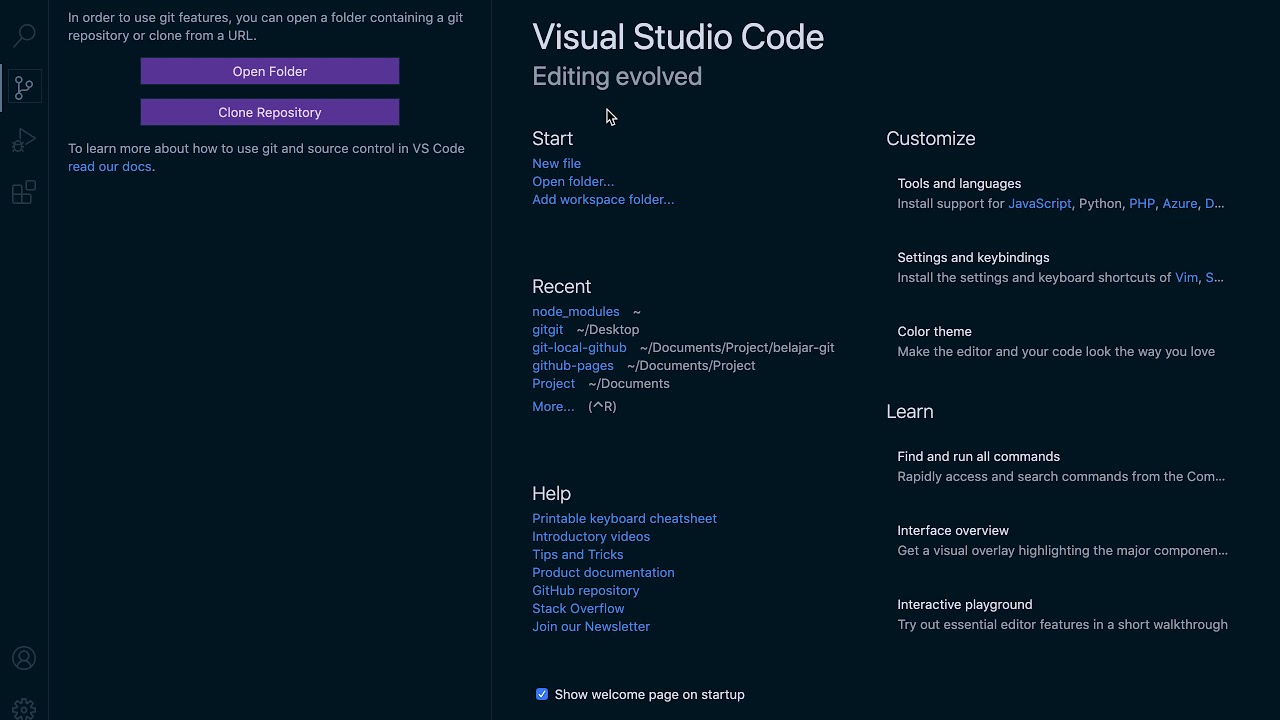
Task: Open the Accounts icon in activity bar
Action: (24, 658)
